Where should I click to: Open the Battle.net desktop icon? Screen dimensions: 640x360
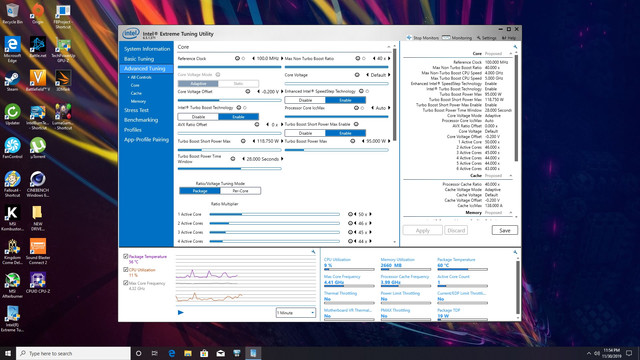(x=38, y=47)
